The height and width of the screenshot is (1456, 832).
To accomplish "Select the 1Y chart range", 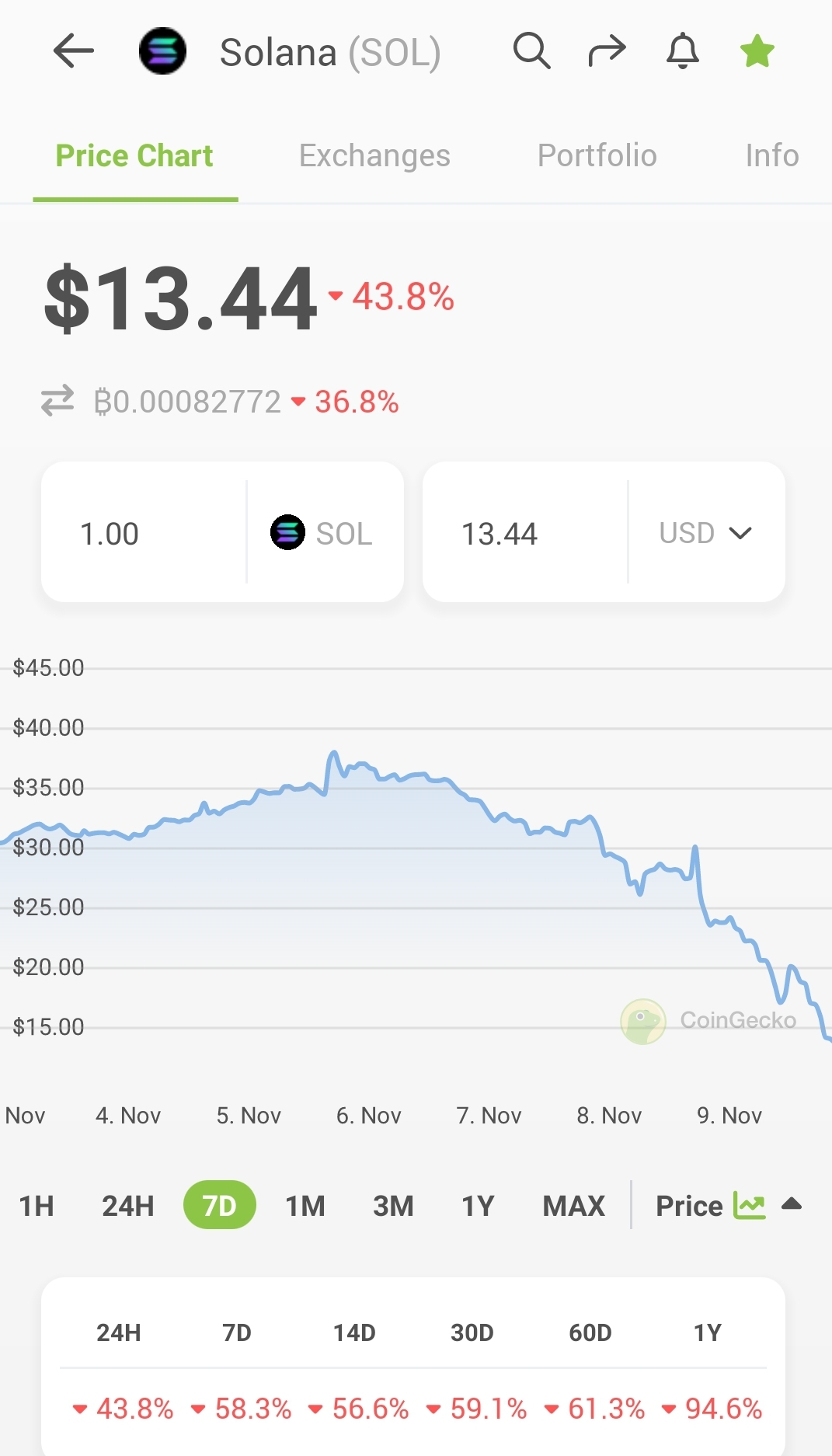I will (478, 1206).
